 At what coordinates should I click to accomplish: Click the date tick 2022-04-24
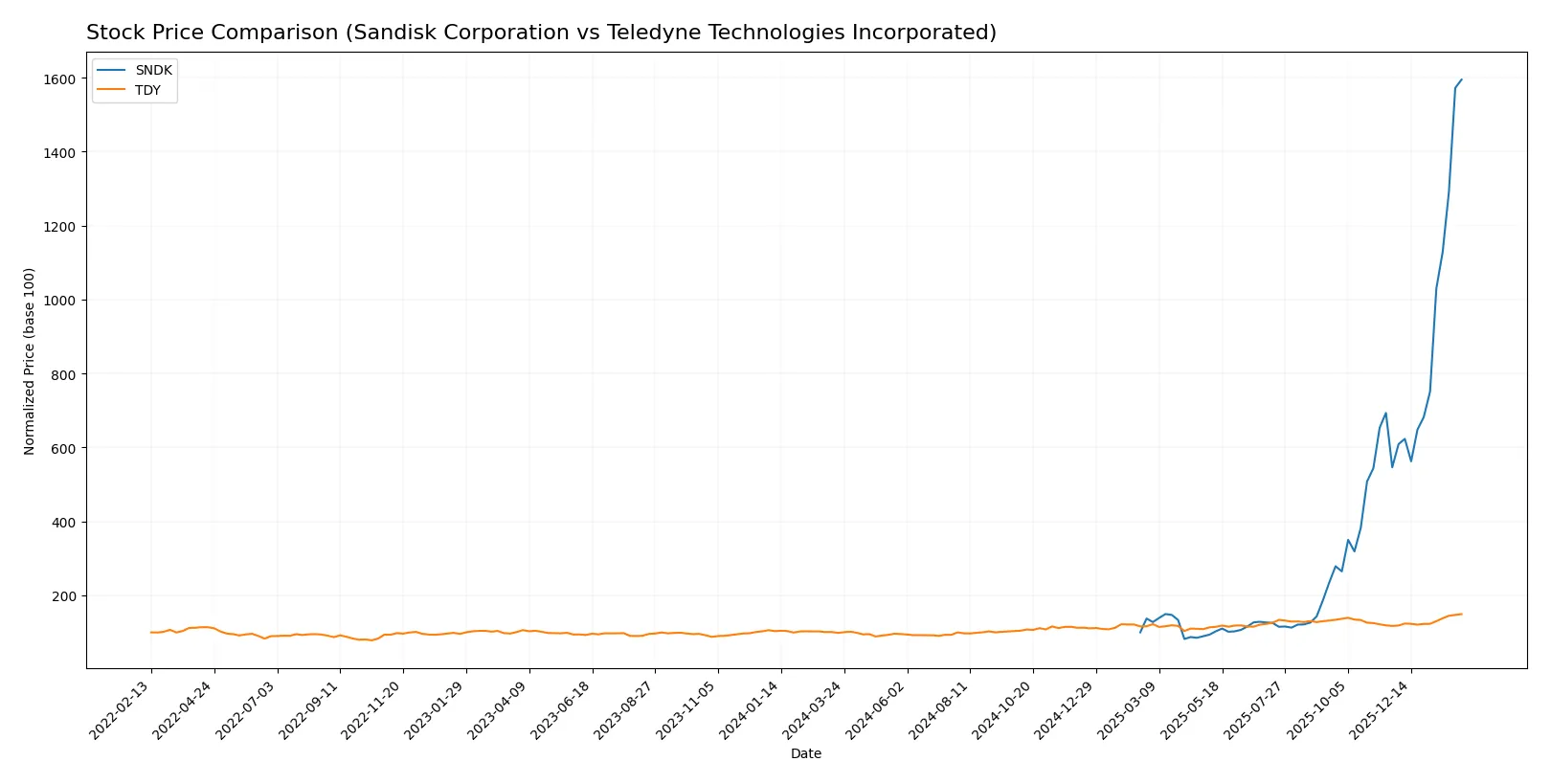click(185, 711)
